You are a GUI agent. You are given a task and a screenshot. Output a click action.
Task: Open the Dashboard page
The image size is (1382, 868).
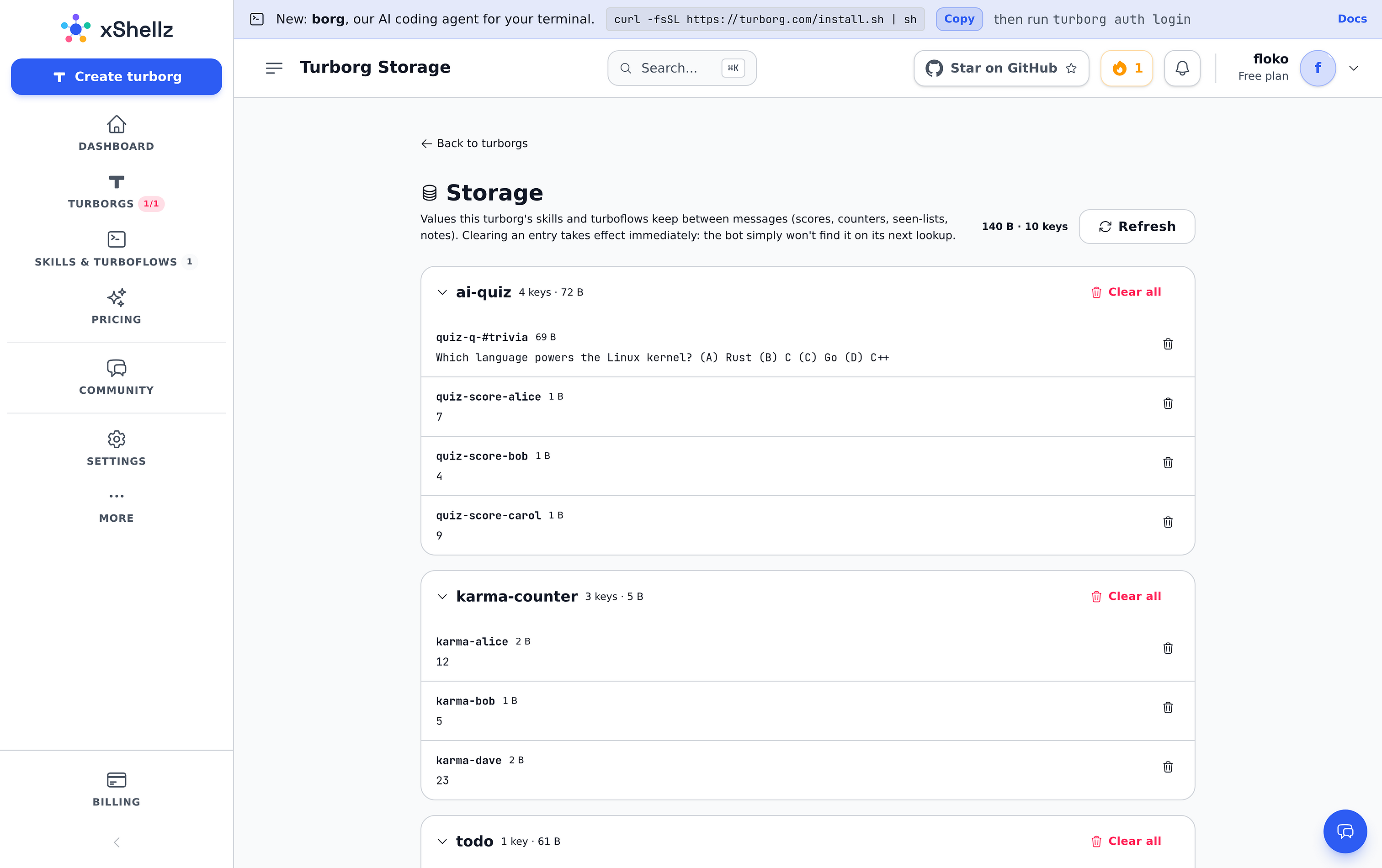(x=117, y=133)
